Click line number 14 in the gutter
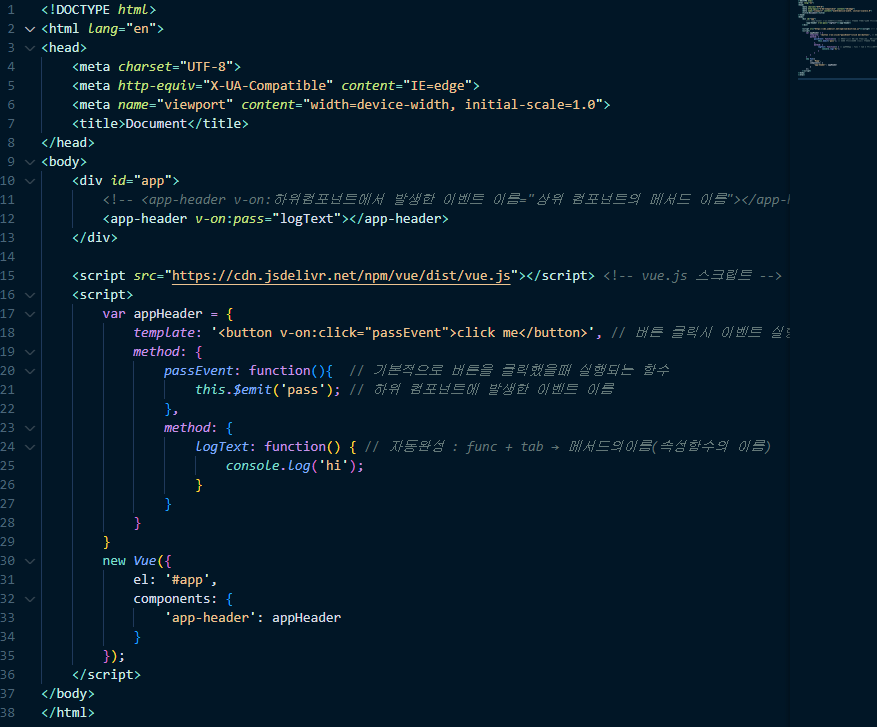Viewport: 877px width, 727px height. (x=8, y=257)
